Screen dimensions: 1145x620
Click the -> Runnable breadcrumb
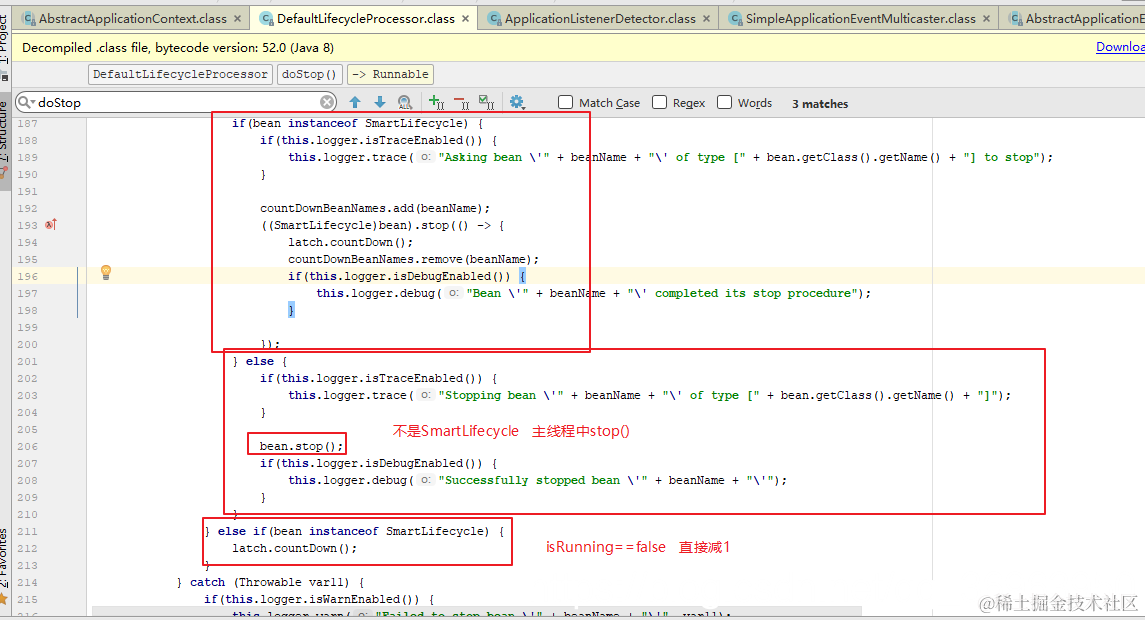391,74
